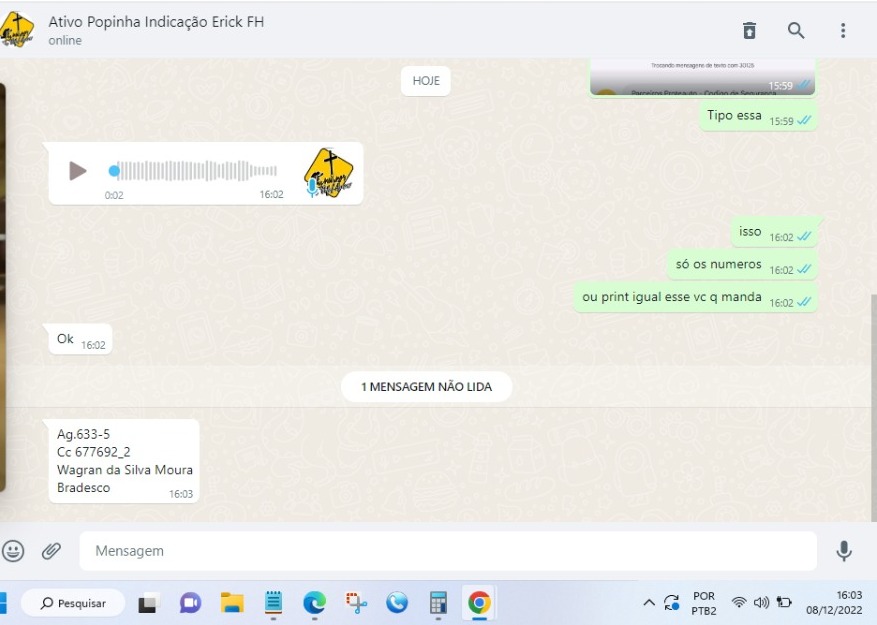This screenshot has height=625, width=877.
Task: Open the three-dot chat menu
Action: pos(843,30)
